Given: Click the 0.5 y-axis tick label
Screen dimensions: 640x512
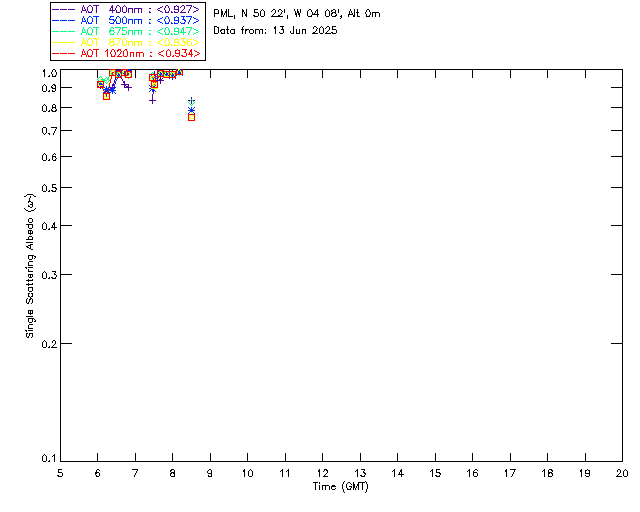Looking at the screenshot, I should pyautogui.click(x=49, y=188).
